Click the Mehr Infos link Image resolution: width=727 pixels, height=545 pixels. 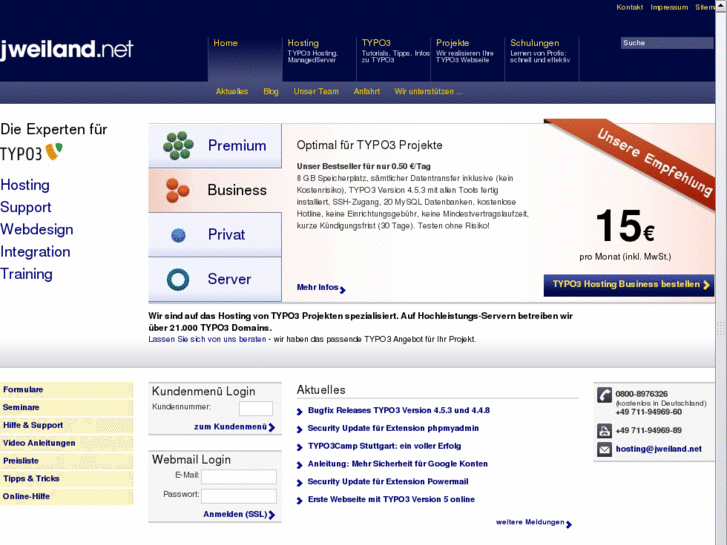pos(318,288)
